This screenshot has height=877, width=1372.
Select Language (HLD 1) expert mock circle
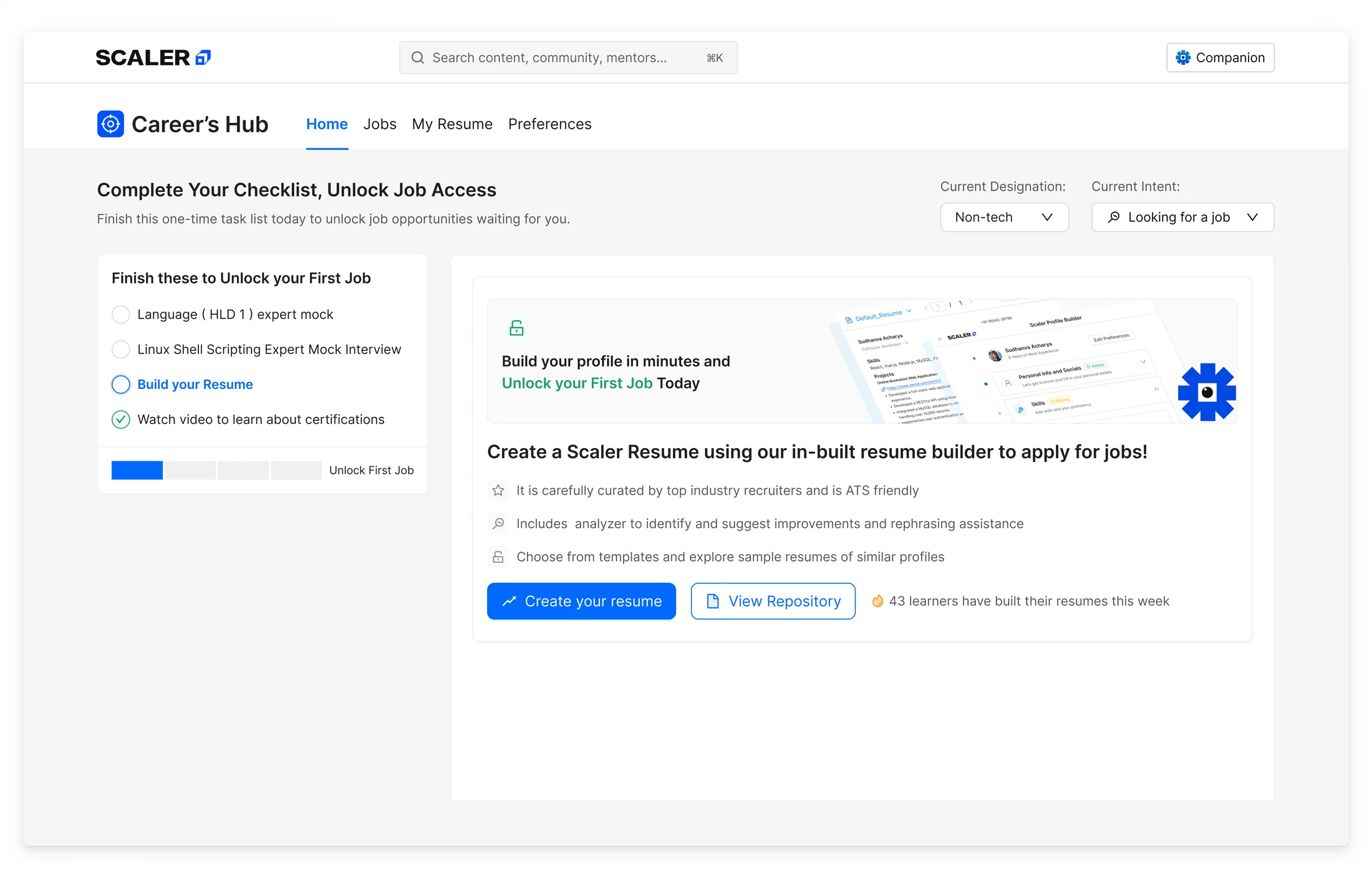(120, 314)
